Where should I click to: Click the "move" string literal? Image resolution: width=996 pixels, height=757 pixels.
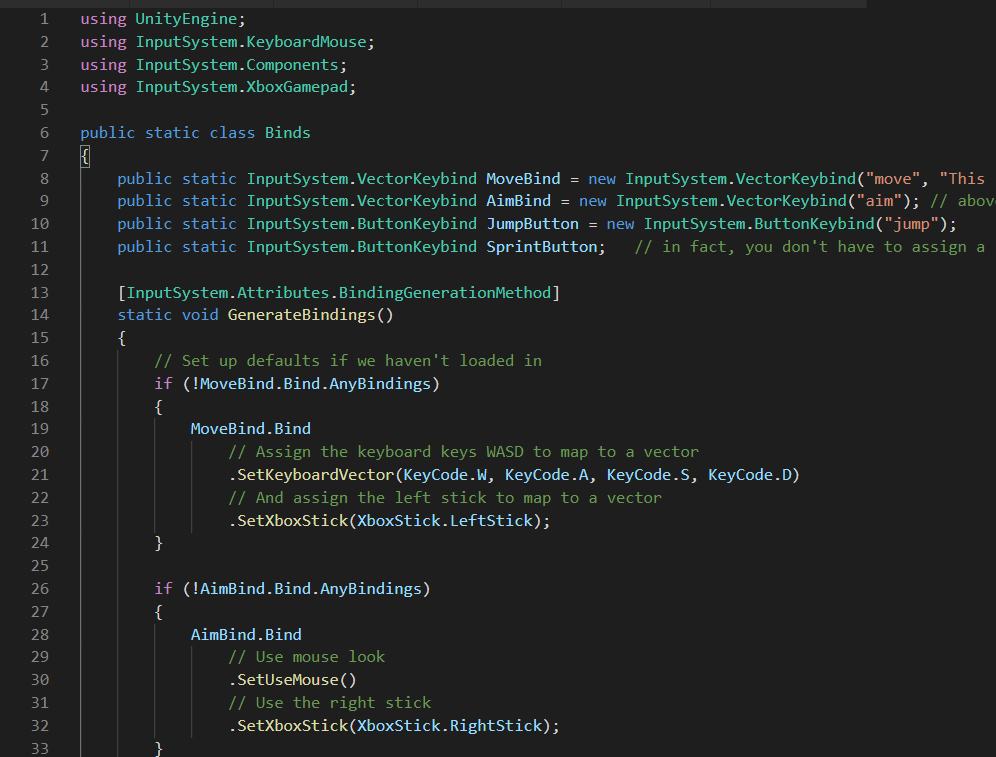[x=892, y=178]
